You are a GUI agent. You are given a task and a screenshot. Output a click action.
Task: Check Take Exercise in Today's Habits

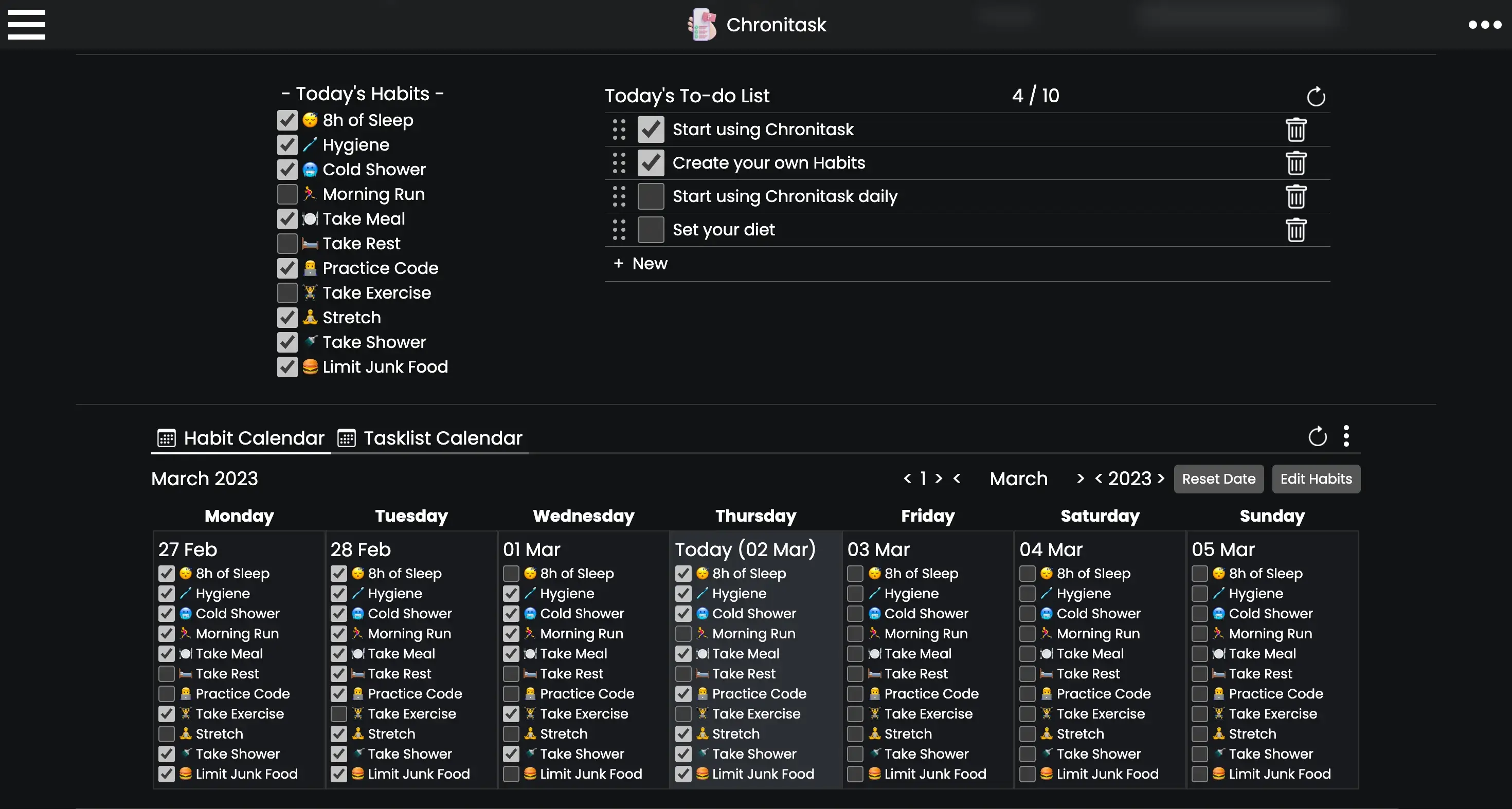point(287,293)
